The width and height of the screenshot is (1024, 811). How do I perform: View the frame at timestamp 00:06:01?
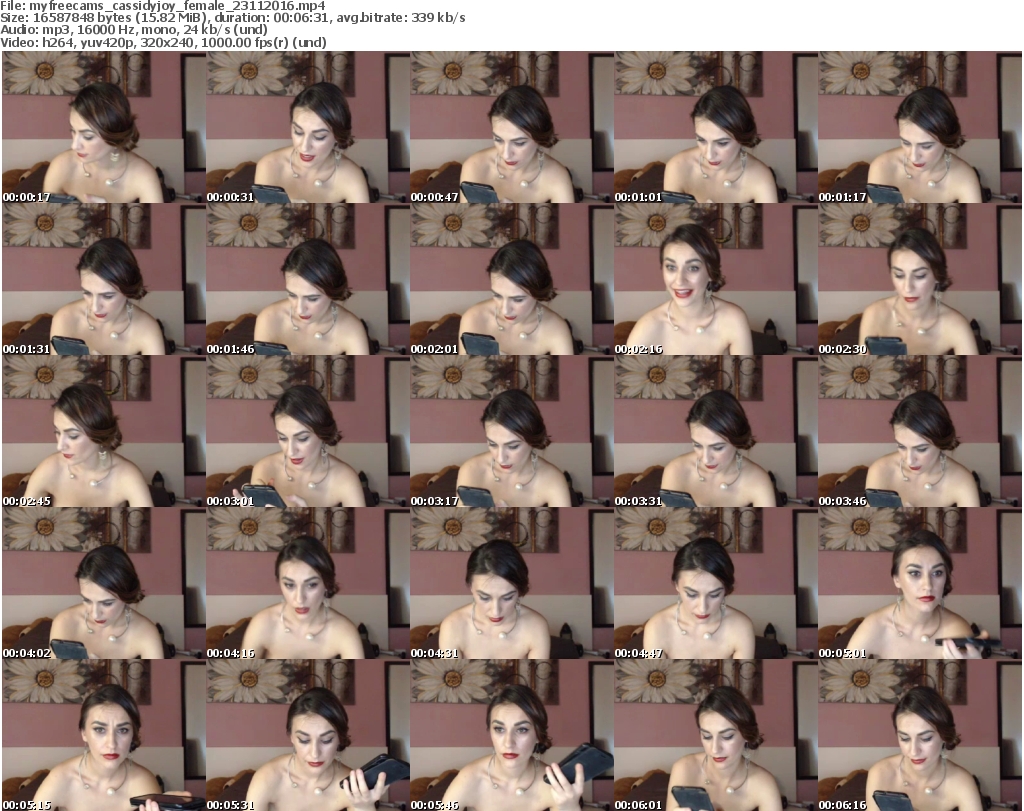coord(716,735)
